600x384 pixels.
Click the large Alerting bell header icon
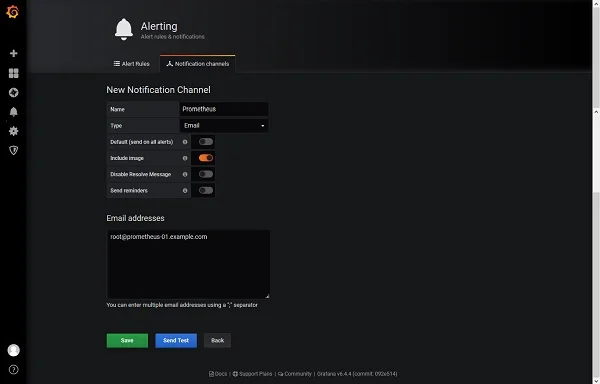click(x=124, y=29)
